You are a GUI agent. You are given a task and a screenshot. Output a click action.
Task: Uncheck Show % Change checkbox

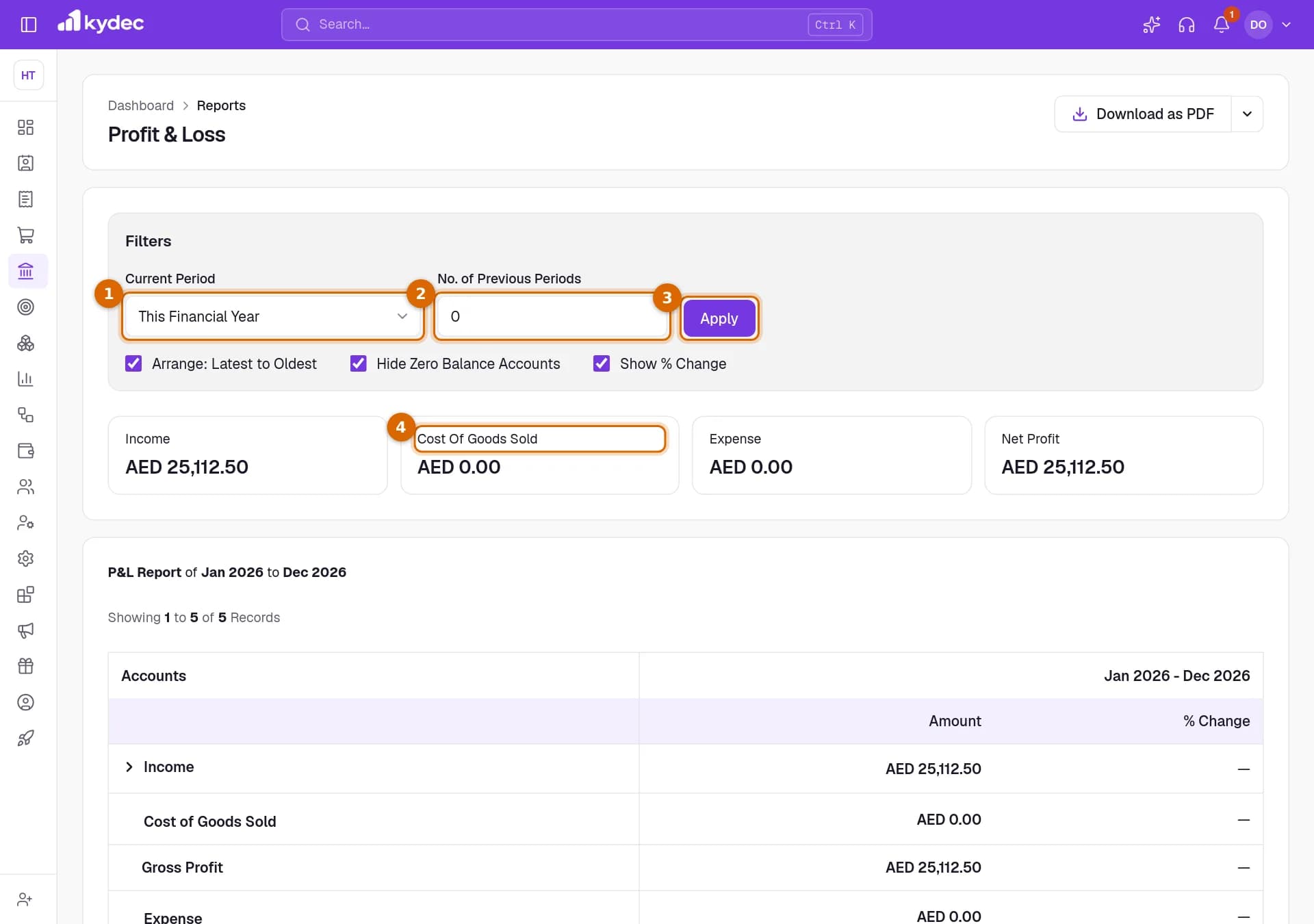(602, 363)
